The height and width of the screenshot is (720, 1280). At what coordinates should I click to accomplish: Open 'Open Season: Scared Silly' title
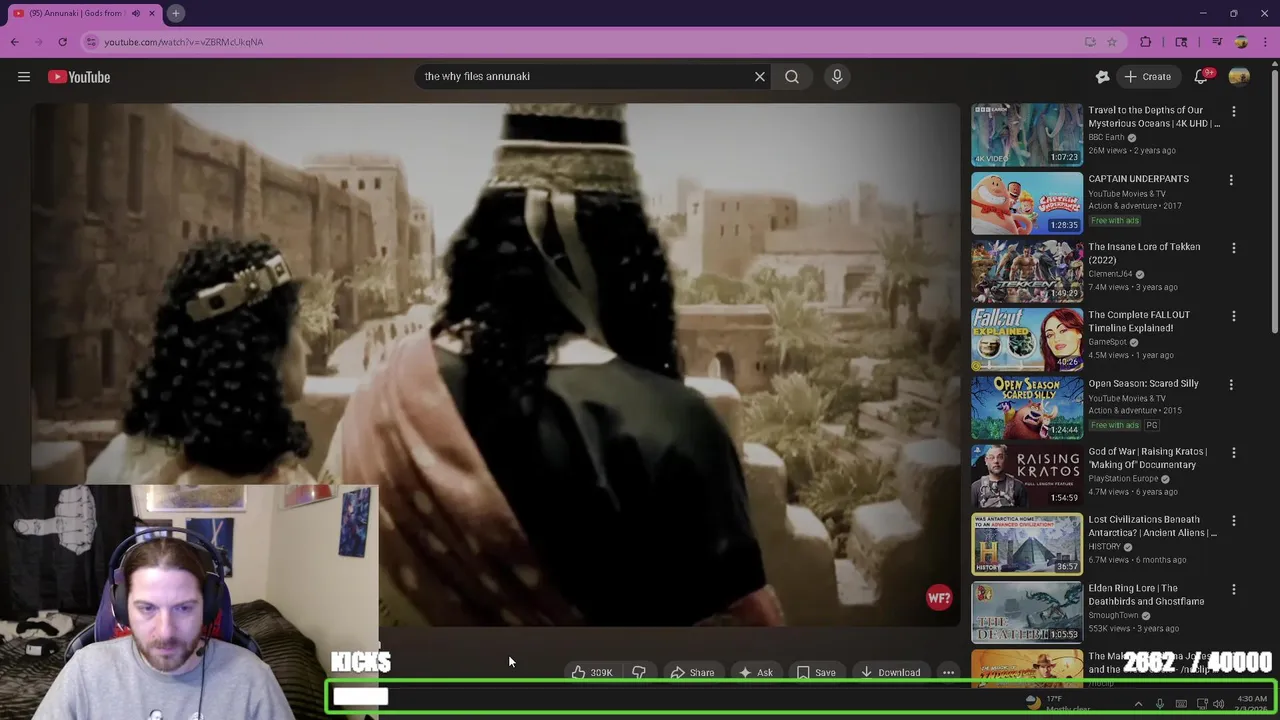pyautogui.click(x=1143, y=384)
